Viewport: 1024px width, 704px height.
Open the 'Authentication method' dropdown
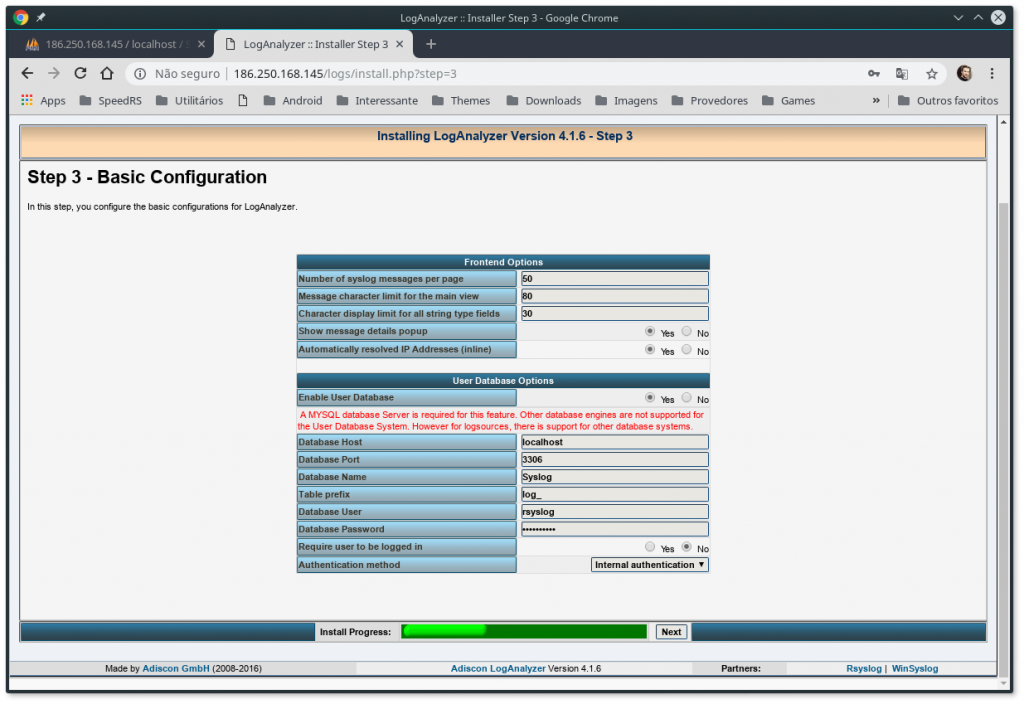(650, 564)
